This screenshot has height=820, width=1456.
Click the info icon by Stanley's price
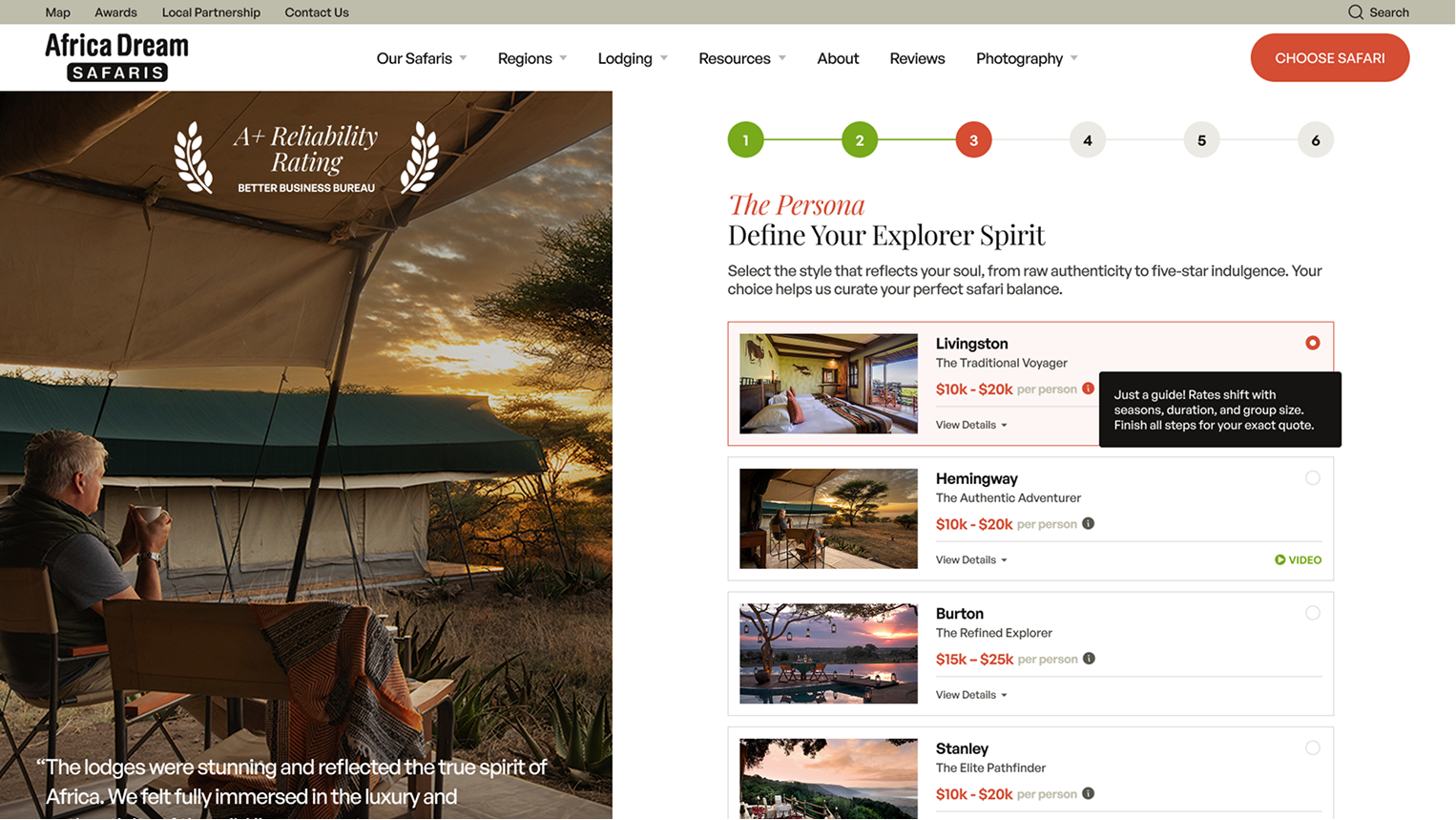point(1089,793)
